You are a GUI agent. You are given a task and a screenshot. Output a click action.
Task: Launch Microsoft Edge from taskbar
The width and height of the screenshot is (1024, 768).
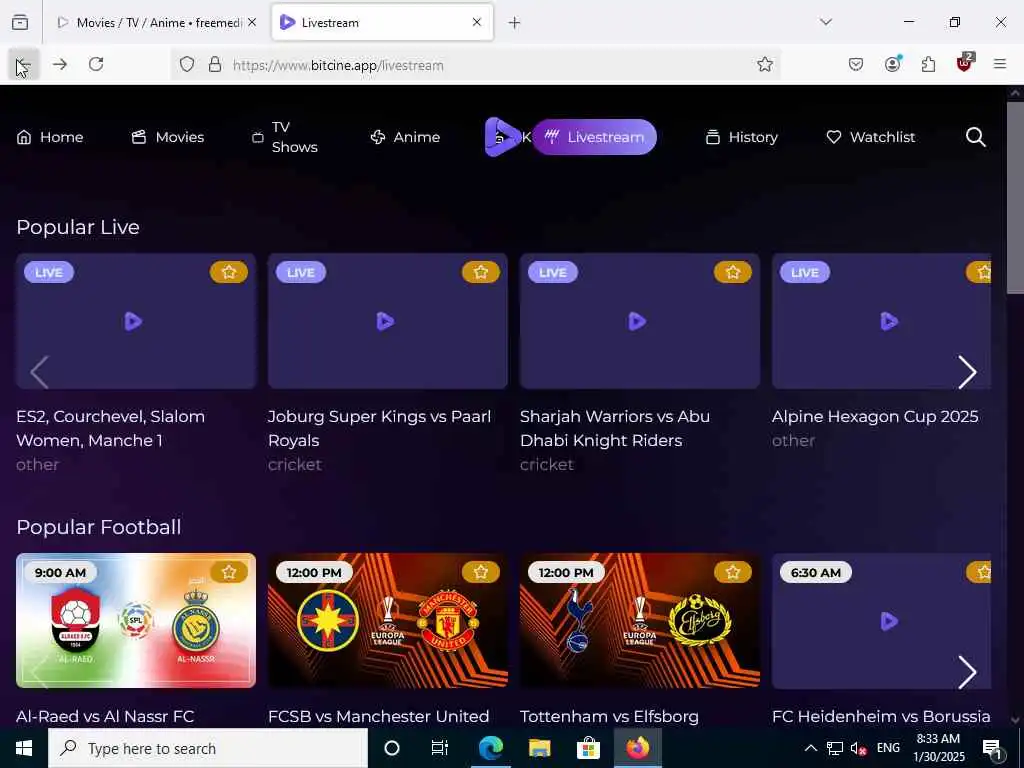tap(490, 748)
